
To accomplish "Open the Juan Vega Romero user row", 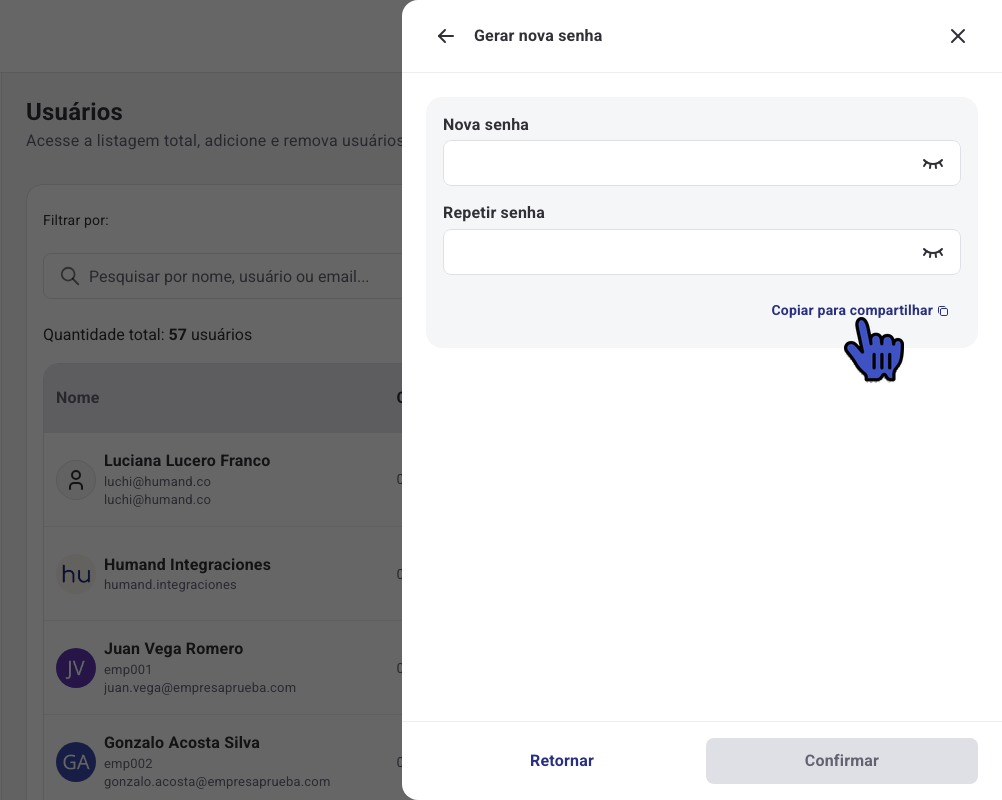I will click(x=222, y=668).
